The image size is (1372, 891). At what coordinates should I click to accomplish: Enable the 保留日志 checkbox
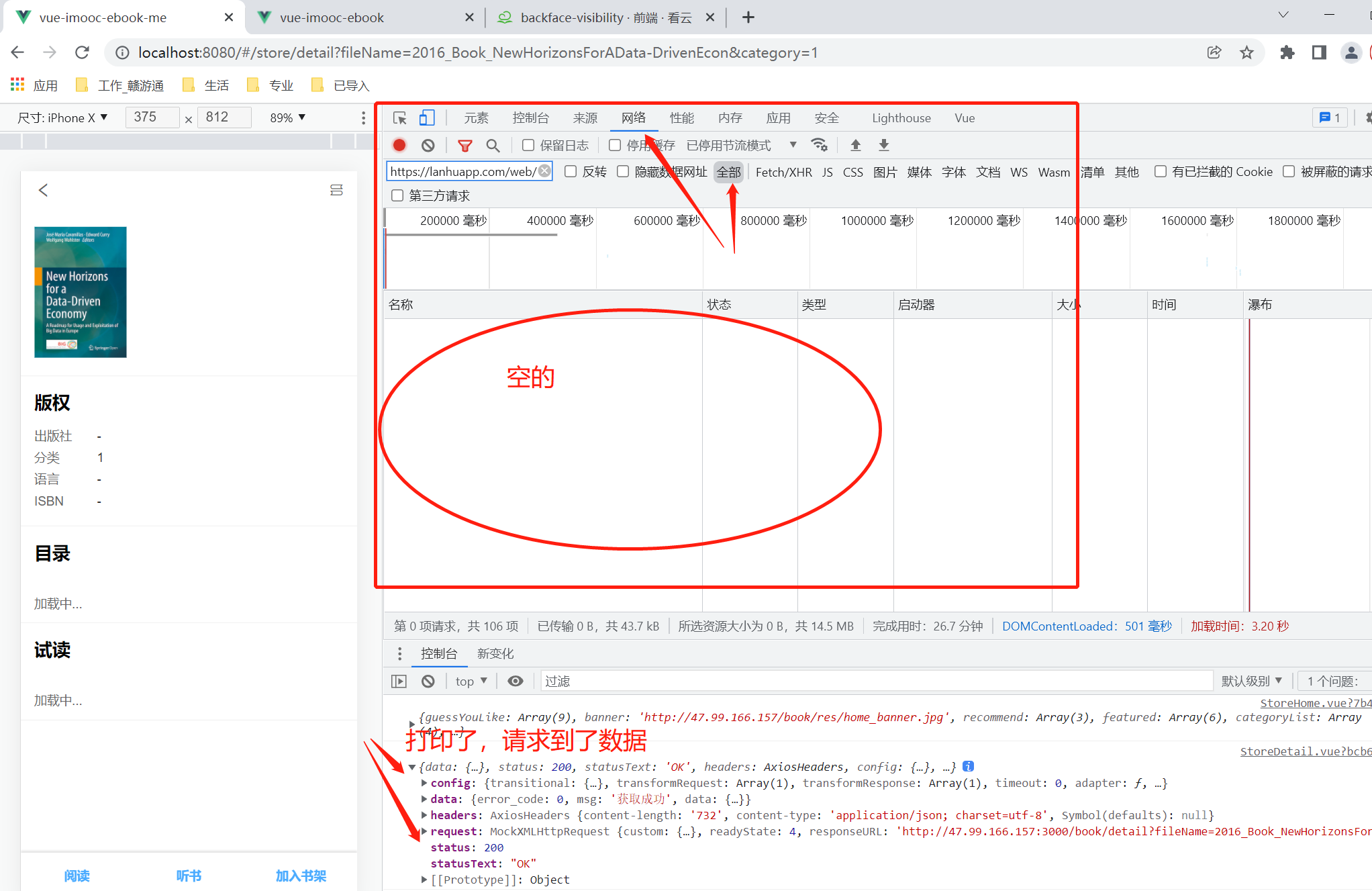point(528,145)
